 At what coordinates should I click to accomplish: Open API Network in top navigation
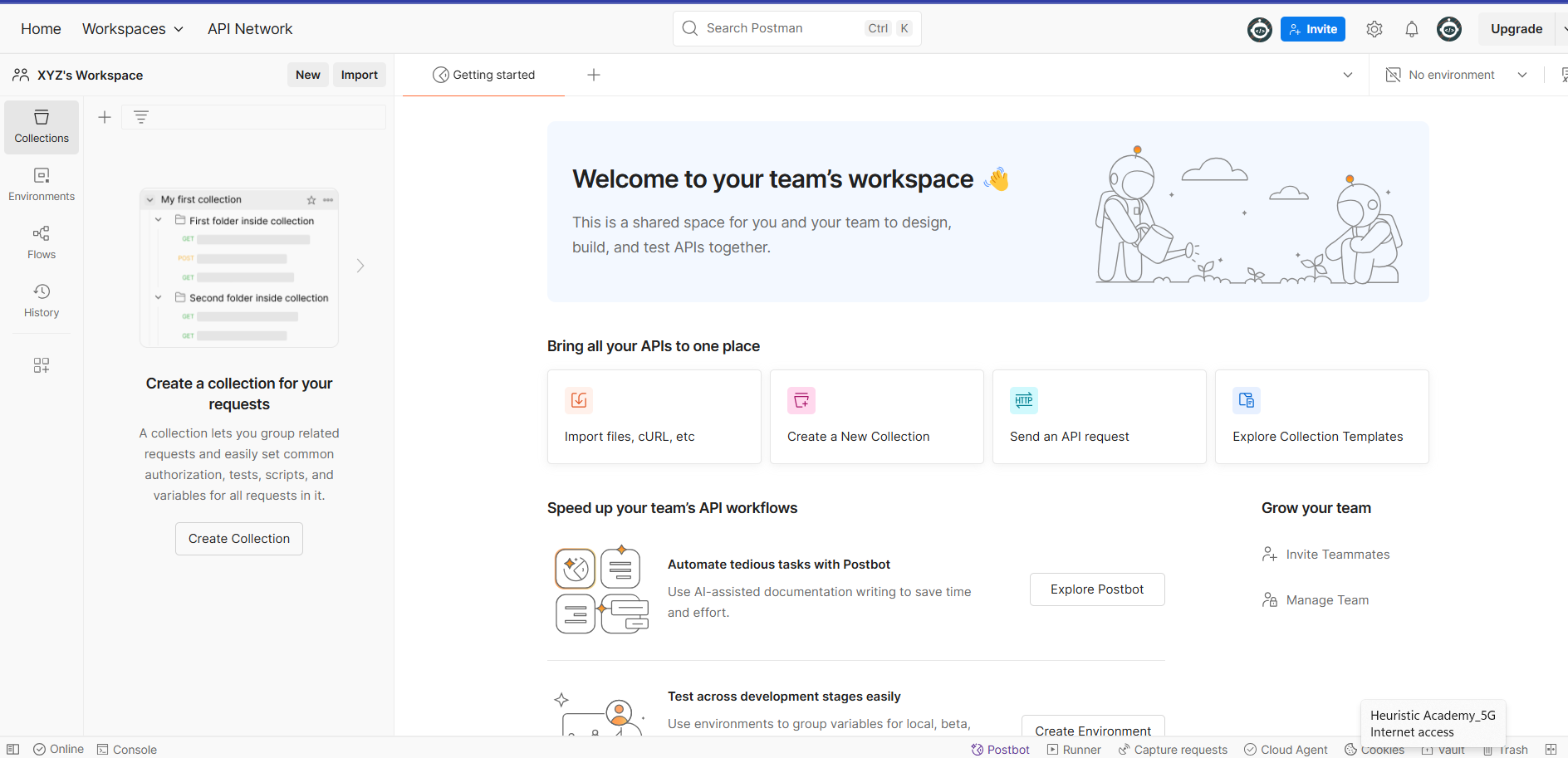(250, 29)
